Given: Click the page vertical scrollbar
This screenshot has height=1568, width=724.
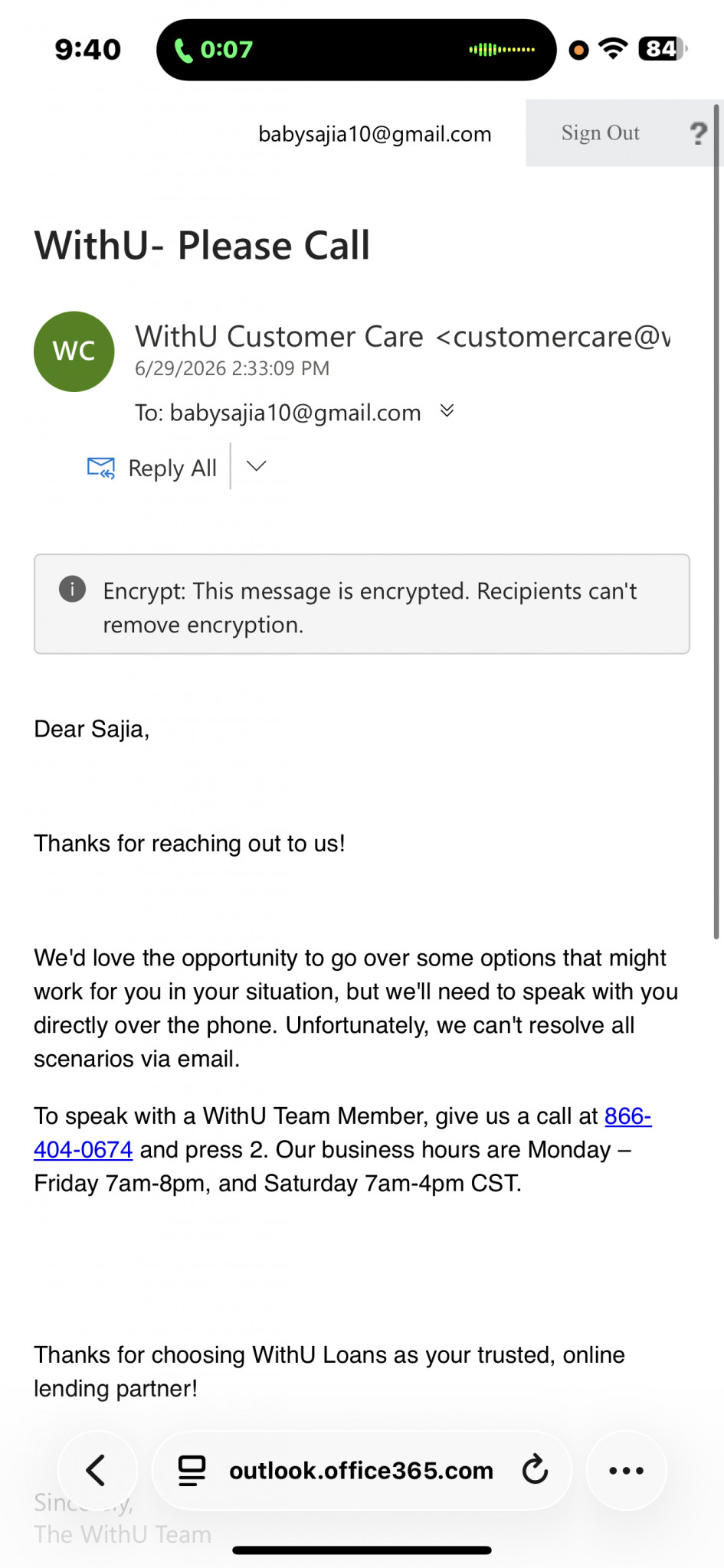Looking at the screenshot, I should click(717, 521).
